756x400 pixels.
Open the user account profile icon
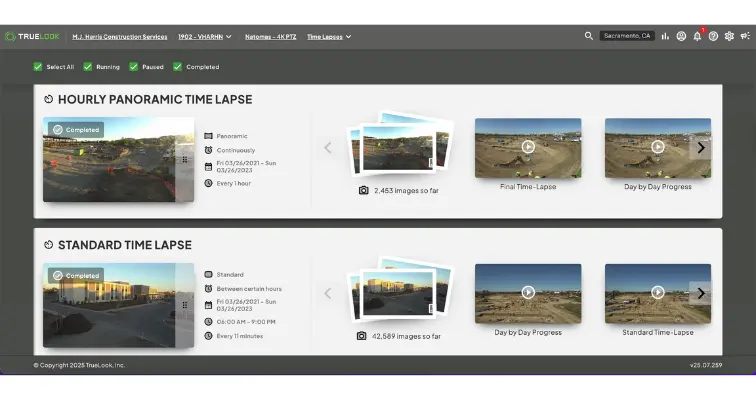(x=681, y=36)
